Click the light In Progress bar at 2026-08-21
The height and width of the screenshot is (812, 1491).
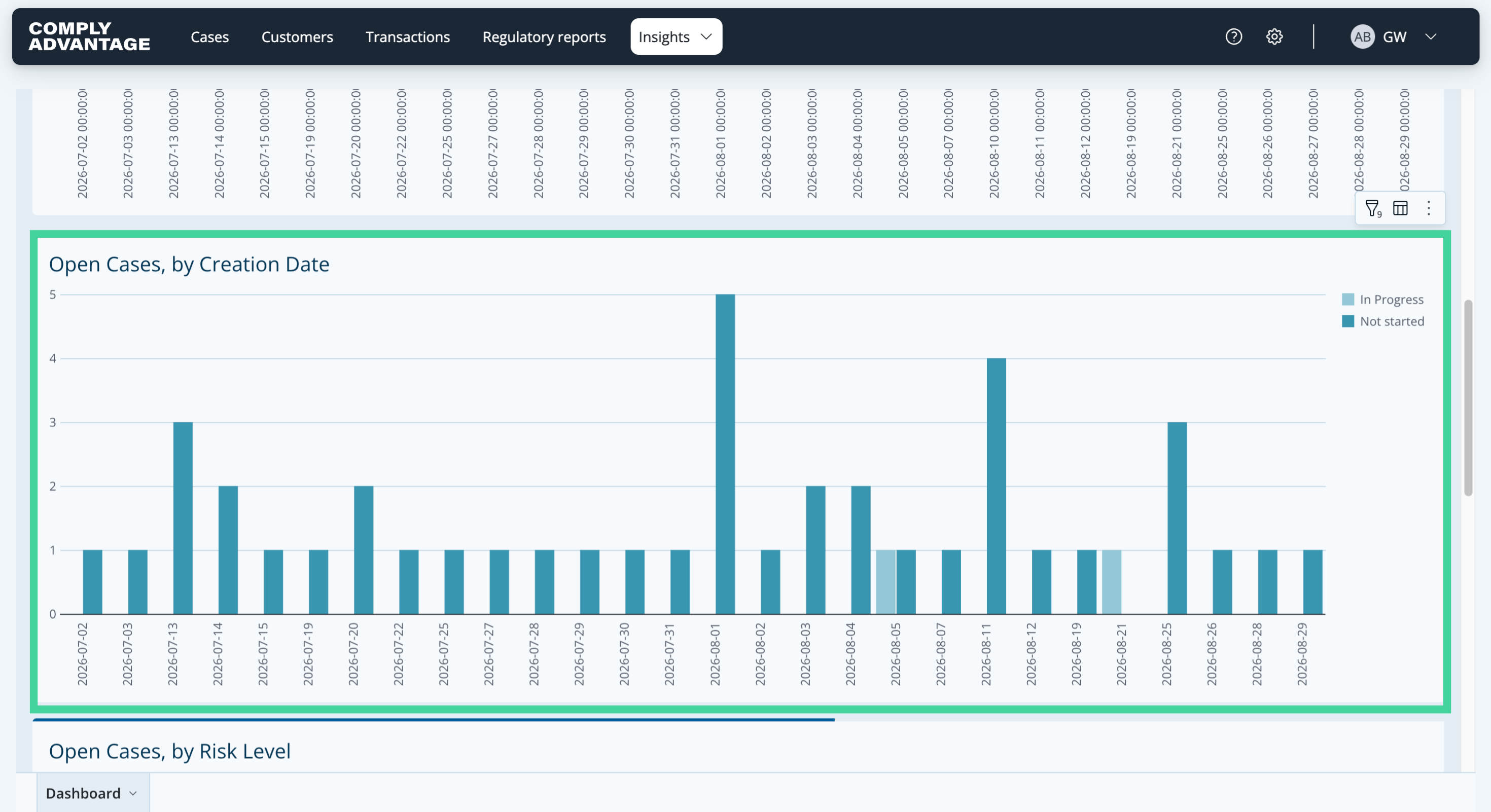(1111, 582)
